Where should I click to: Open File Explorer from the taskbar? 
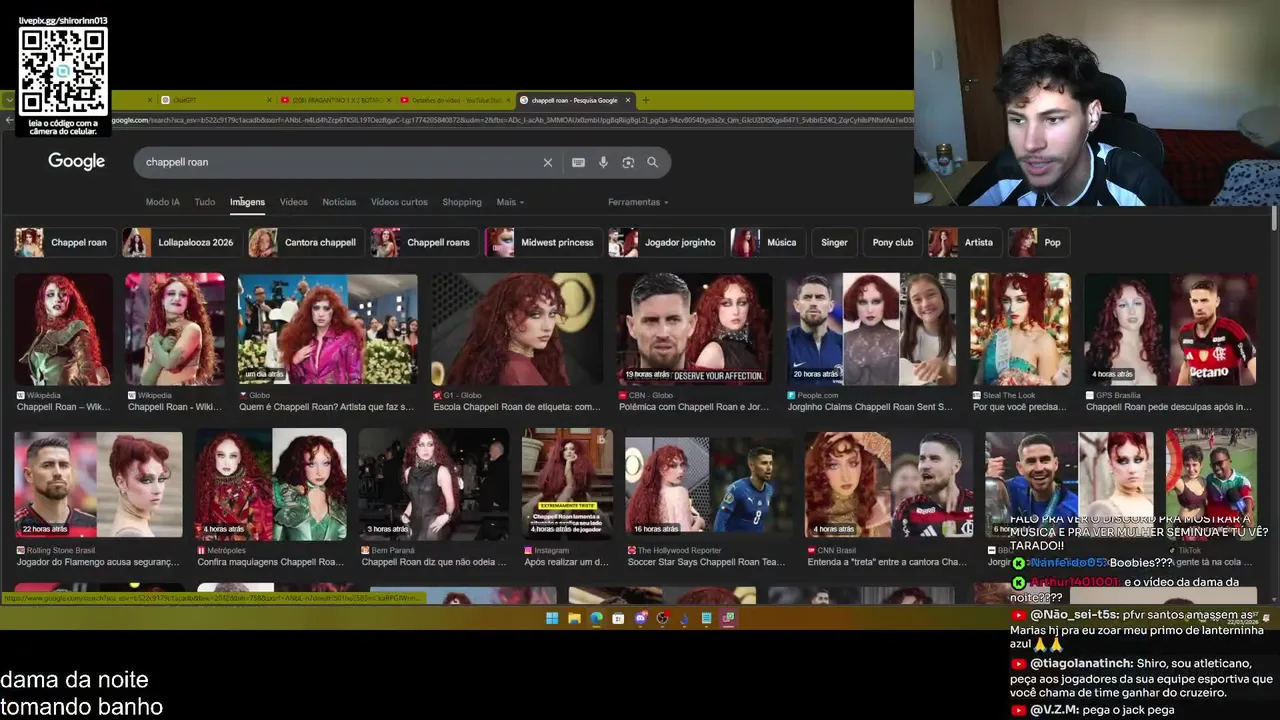coord(574,618)
